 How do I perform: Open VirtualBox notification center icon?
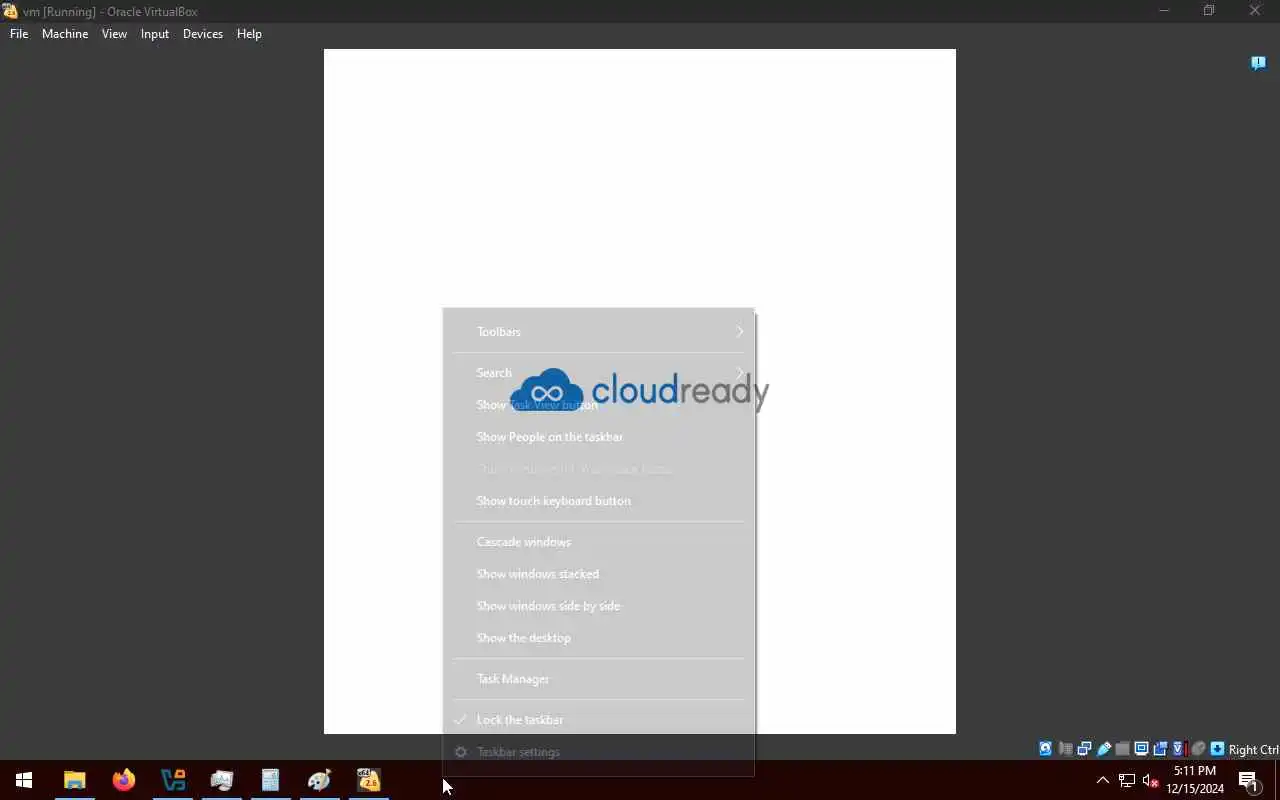tap(1258, 63)
